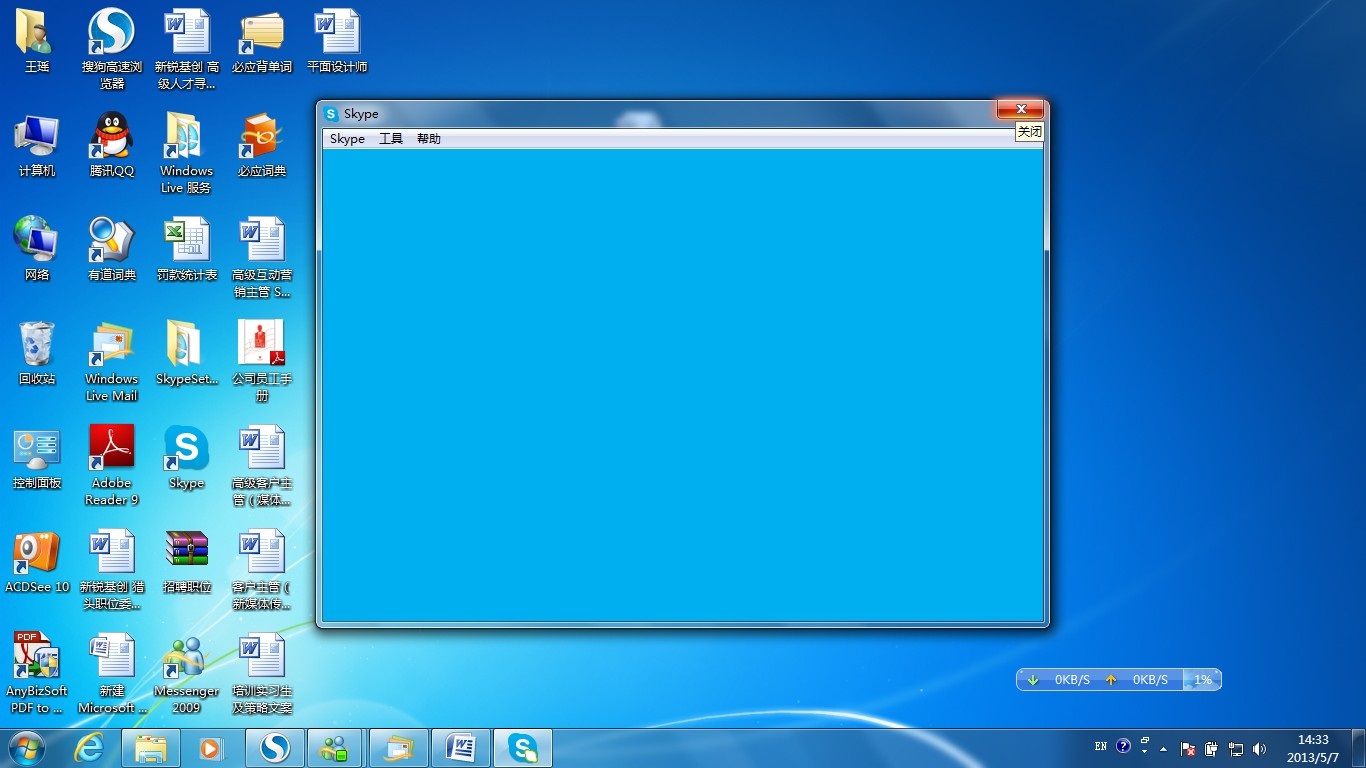Select the Messenger 2009 desktop shortcut

(187, 673)
